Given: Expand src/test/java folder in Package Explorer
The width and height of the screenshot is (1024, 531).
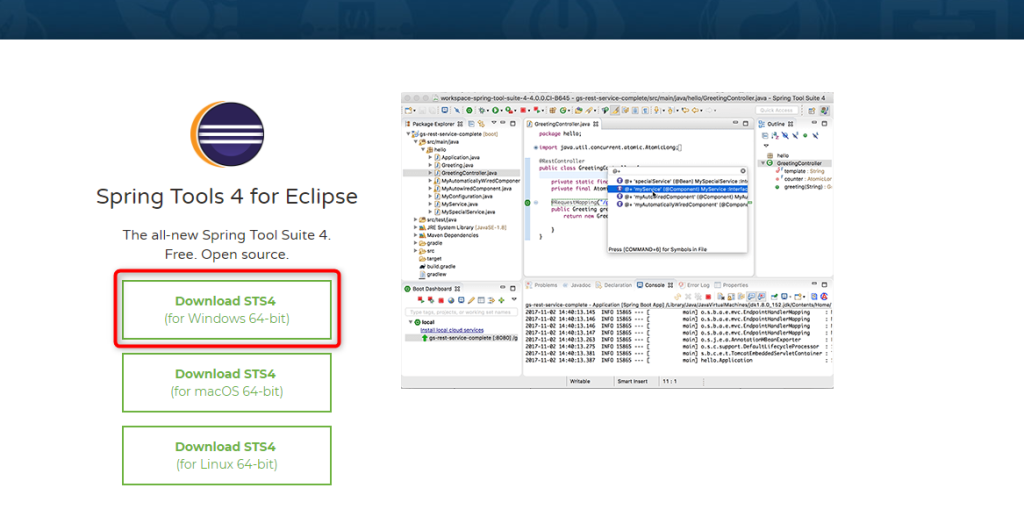Looking at the screenshot, I should point(415,219).
